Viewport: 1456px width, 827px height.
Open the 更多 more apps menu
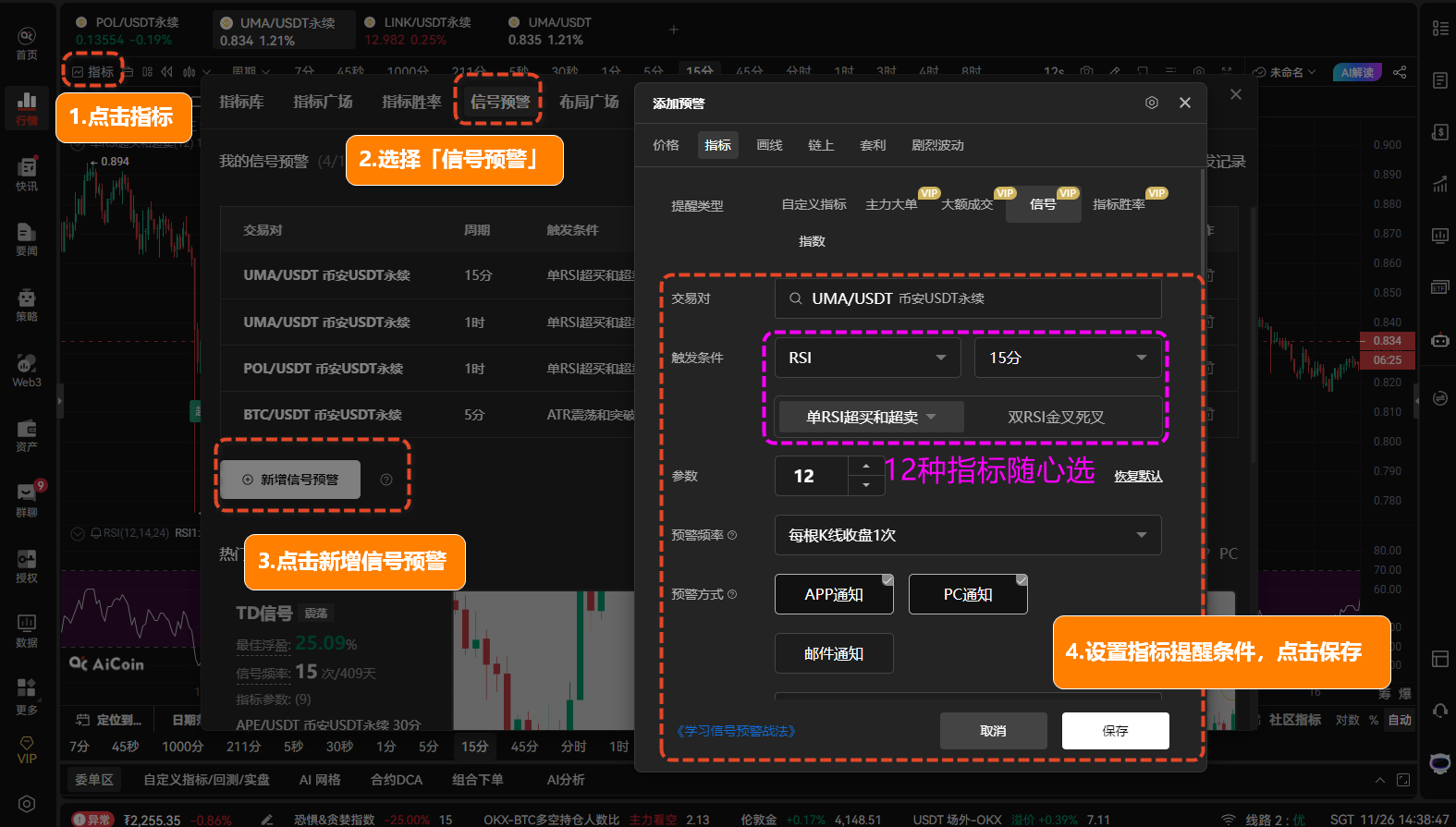(27, 698)
